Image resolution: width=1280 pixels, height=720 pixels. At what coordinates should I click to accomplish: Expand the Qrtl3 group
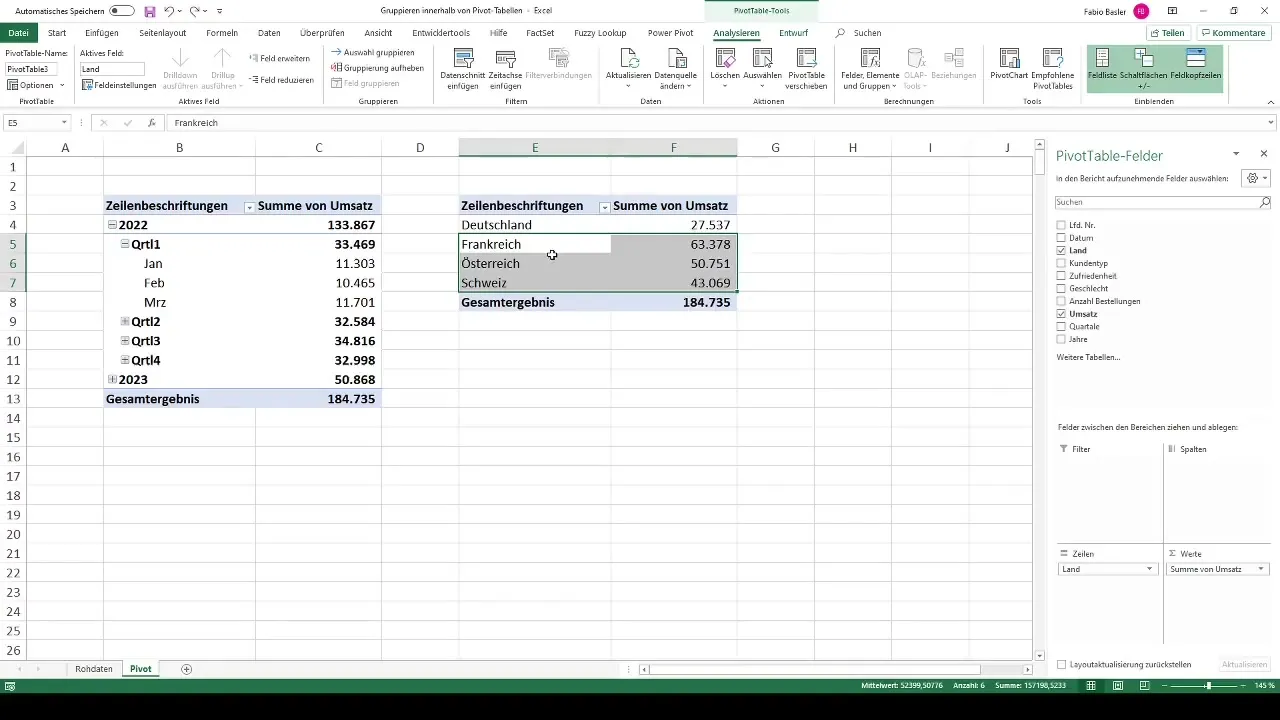[x=125, y=341]
